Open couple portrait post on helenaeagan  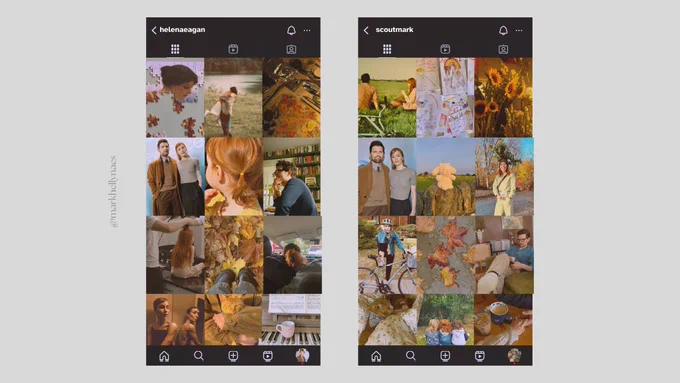175,177
